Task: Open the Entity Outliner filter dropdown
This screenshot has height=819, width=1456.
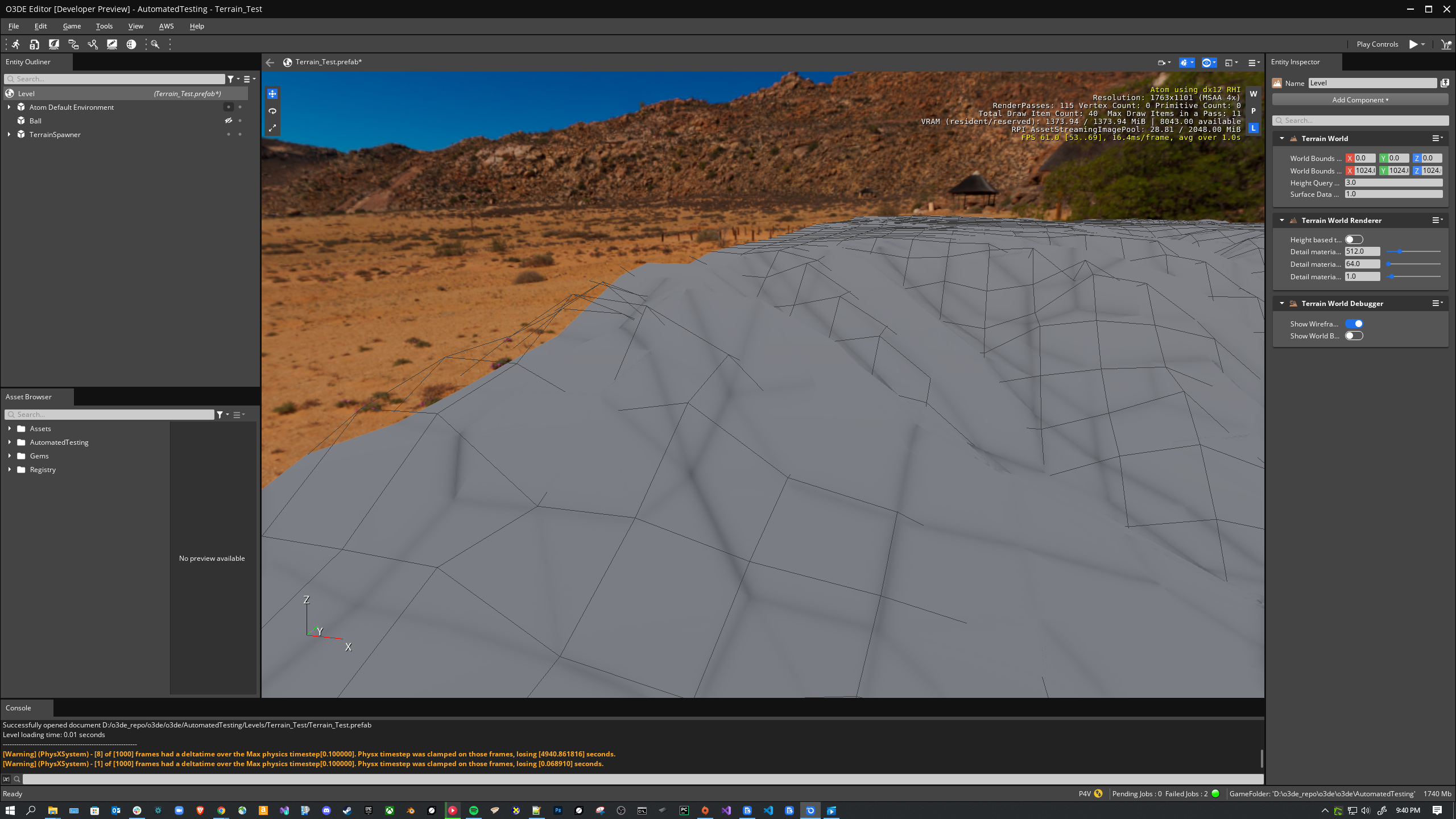Action: 233,79
